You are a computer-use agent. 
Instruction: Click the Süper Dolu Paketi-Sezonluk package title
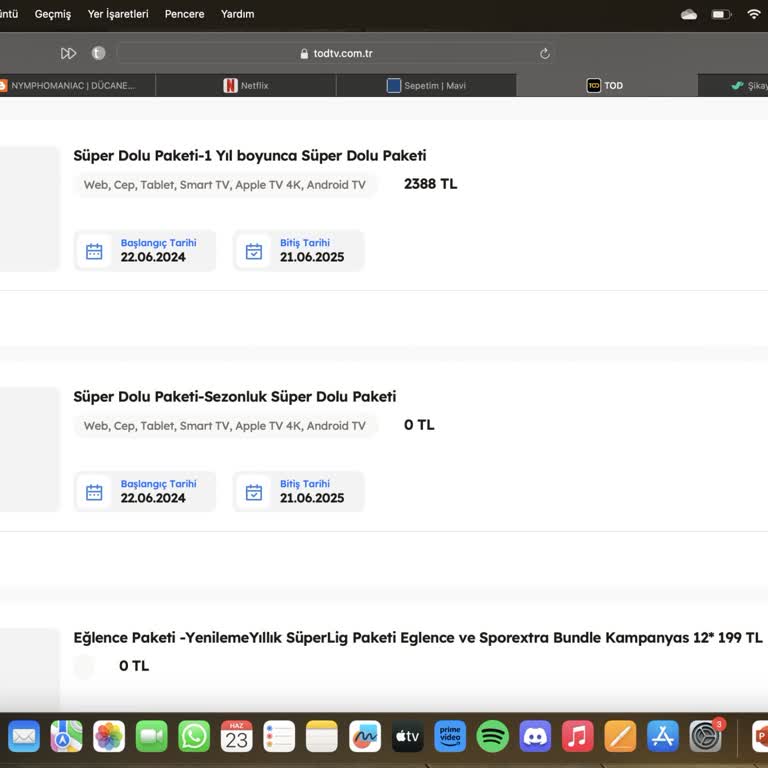[x=234, y=397]
